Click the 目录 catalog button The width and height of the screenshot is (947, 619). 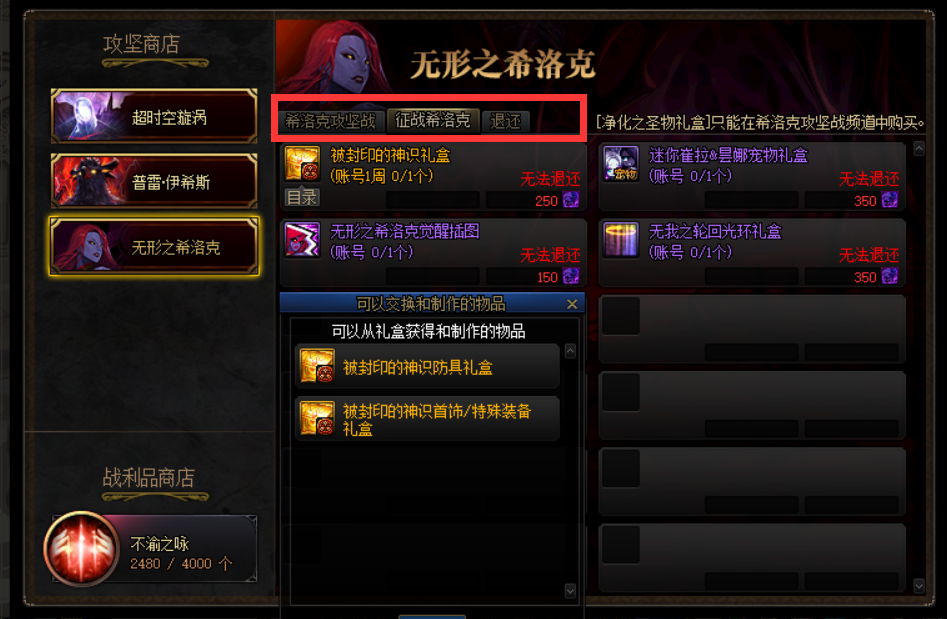[302, 197]
